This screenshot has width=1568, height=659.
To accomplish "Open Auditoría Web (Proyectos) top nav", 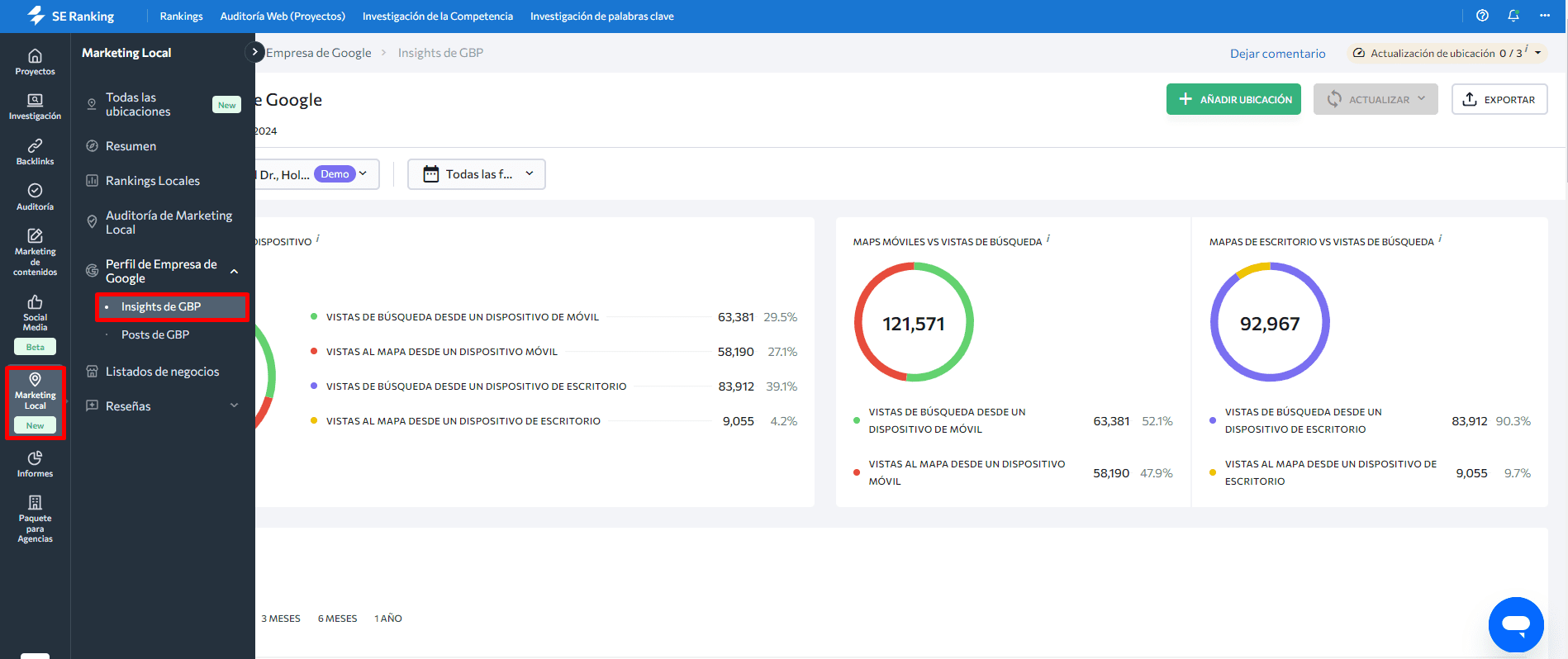I will point(283,16).
